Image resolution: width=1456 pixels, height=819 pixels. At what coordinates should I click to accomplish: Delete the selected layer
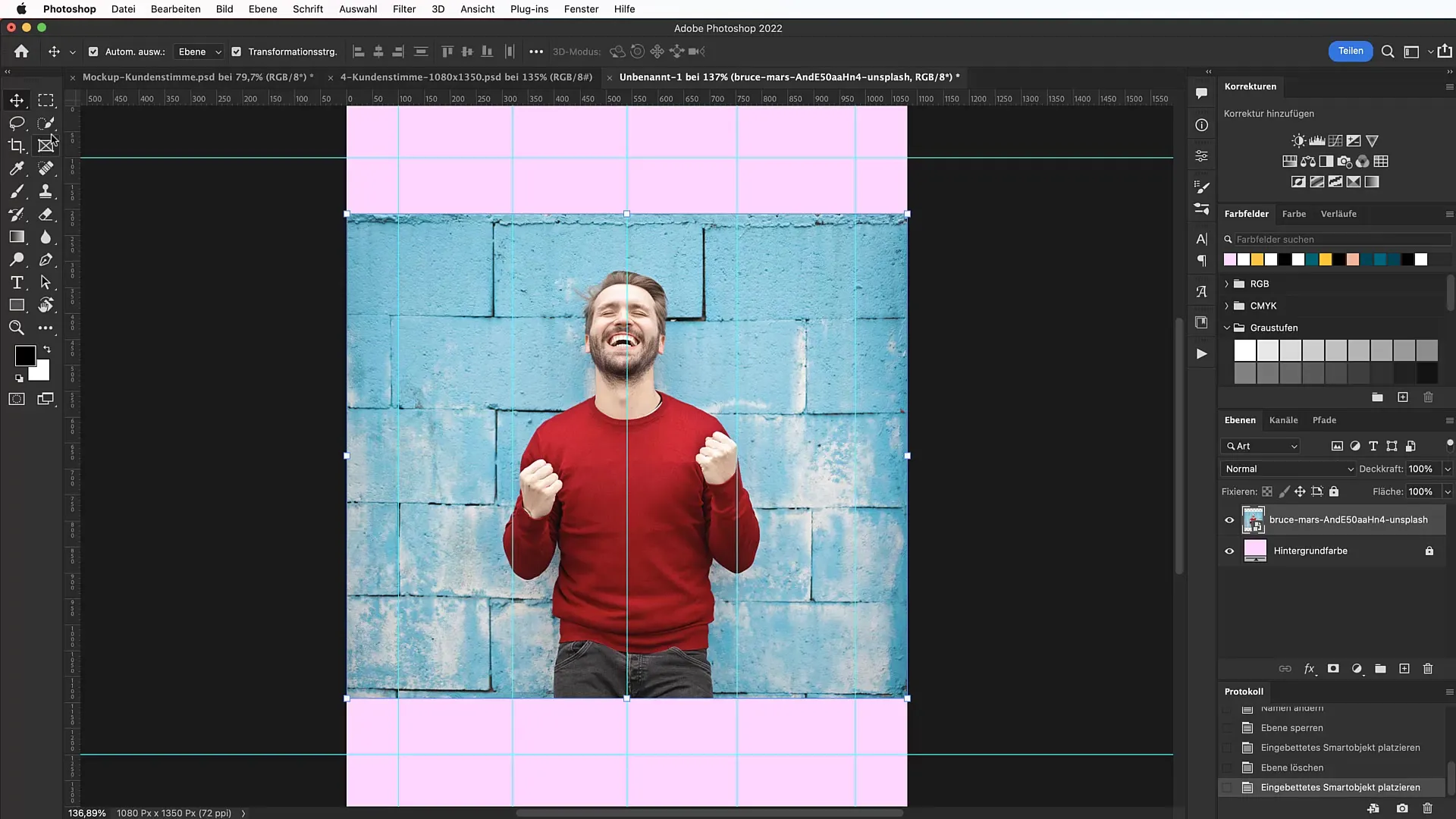click(1428, 669)
